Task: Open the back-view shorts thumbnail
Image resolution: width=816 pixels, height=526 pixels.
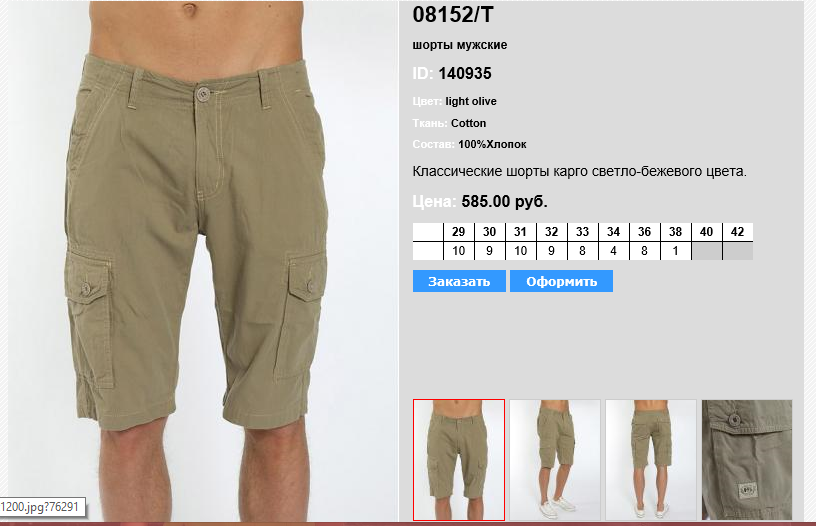Action: (651, 459)
